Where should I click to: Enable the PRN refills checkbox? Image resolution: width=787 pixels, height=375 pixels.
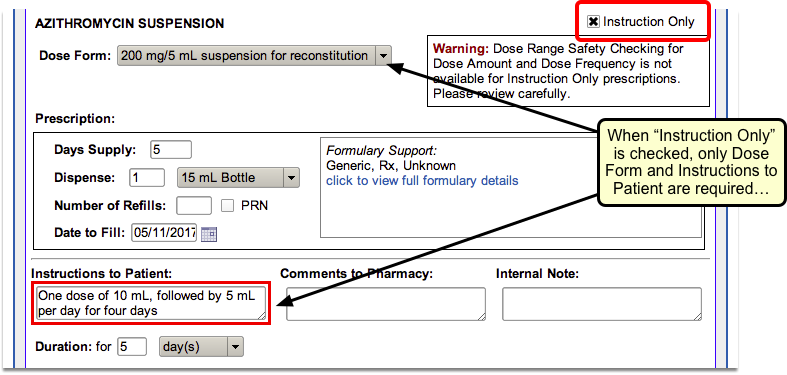[x=227, y=206]
